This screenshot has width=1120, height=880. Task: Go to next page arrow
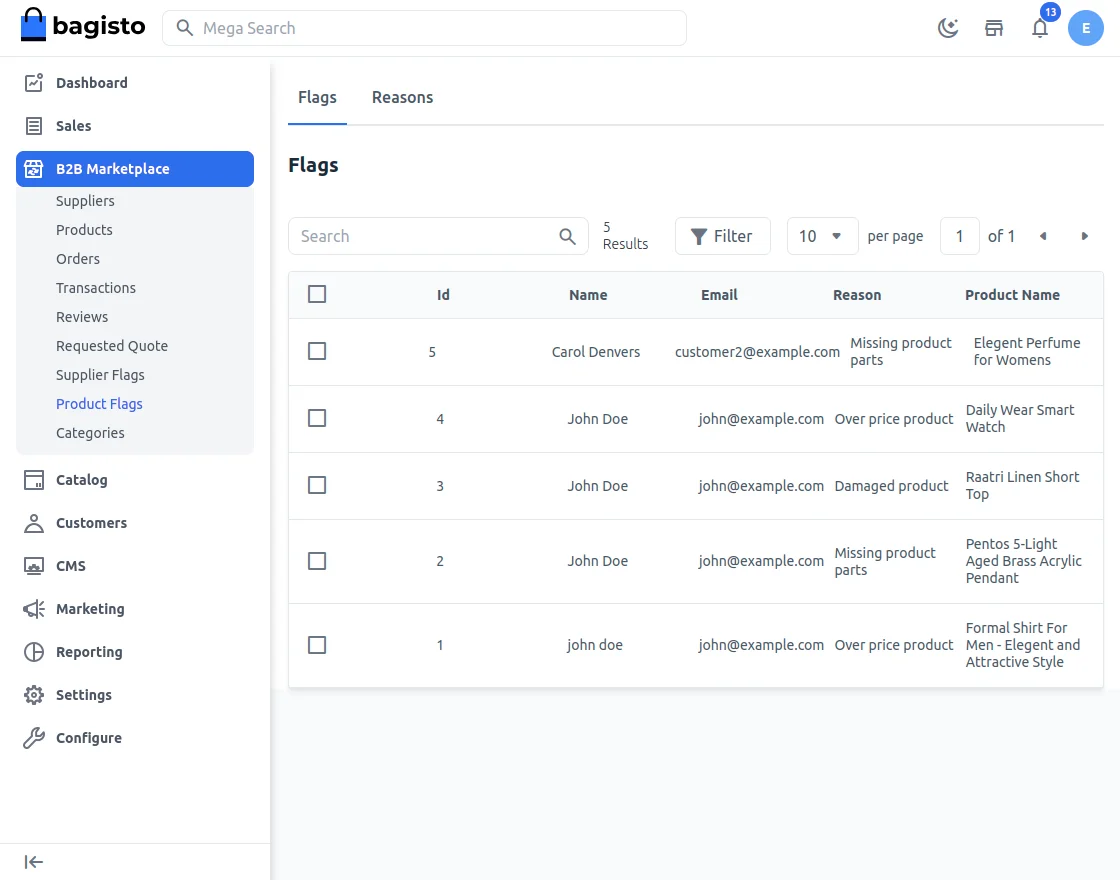coord(1084,236)
